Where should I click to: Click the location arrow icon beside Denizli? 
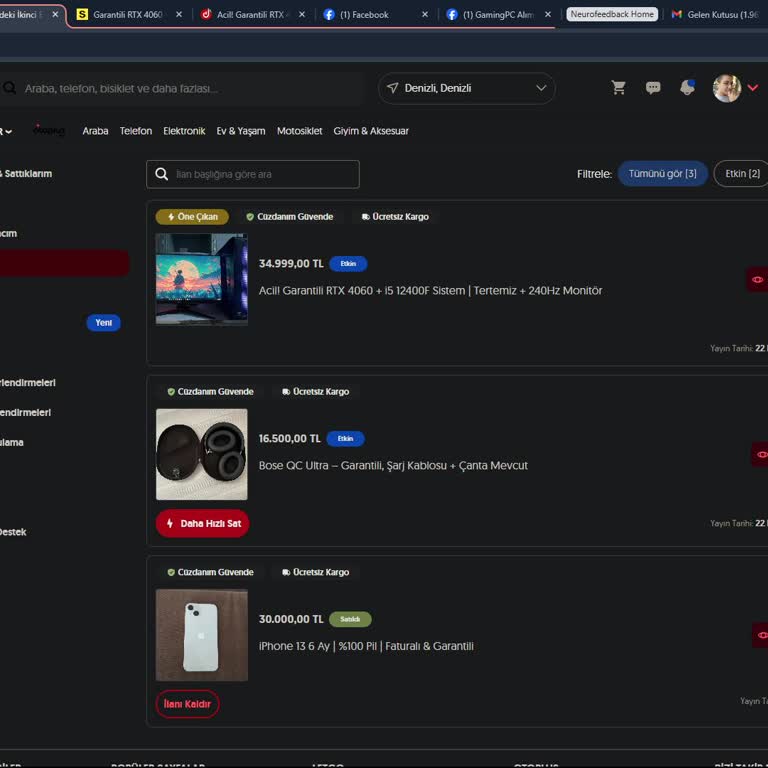pyautogui.click(x=392, y=88)
